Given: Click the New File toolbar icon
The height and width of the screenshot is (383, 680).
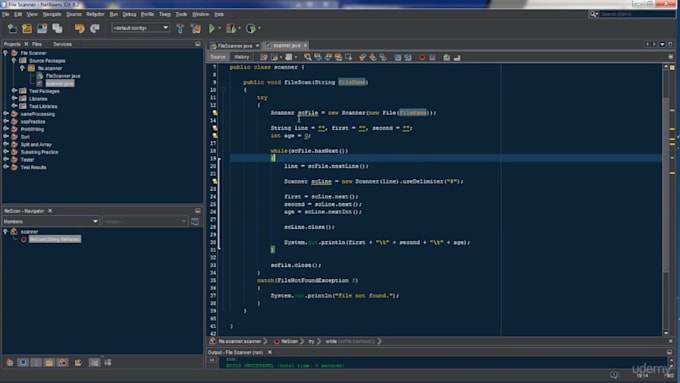Looking at the screenshot, I should [x=12, y=29].
